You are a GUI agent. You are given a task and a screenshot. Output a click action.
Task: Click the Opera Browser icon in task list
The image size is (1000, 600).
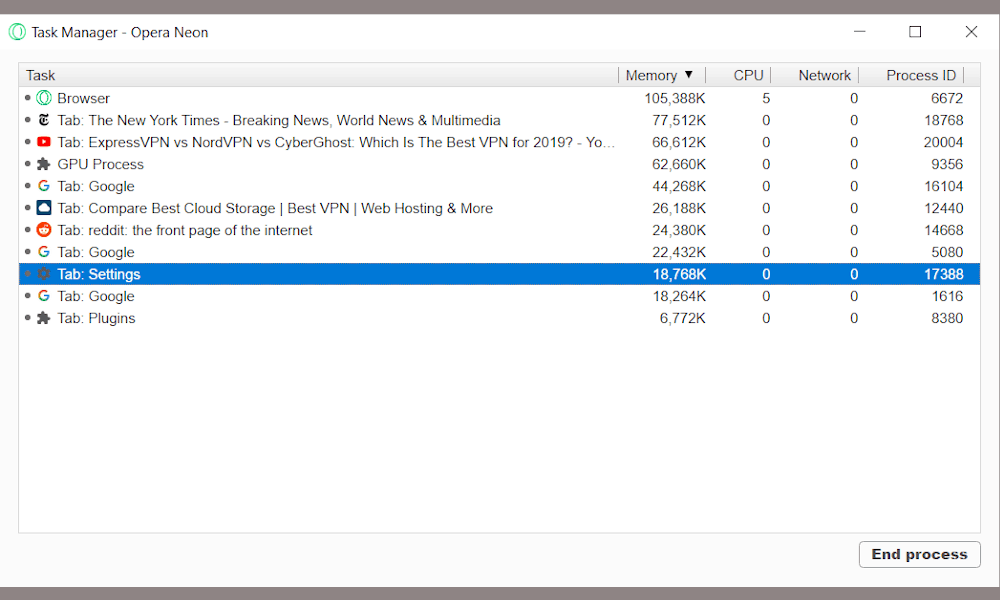[44, 98]
